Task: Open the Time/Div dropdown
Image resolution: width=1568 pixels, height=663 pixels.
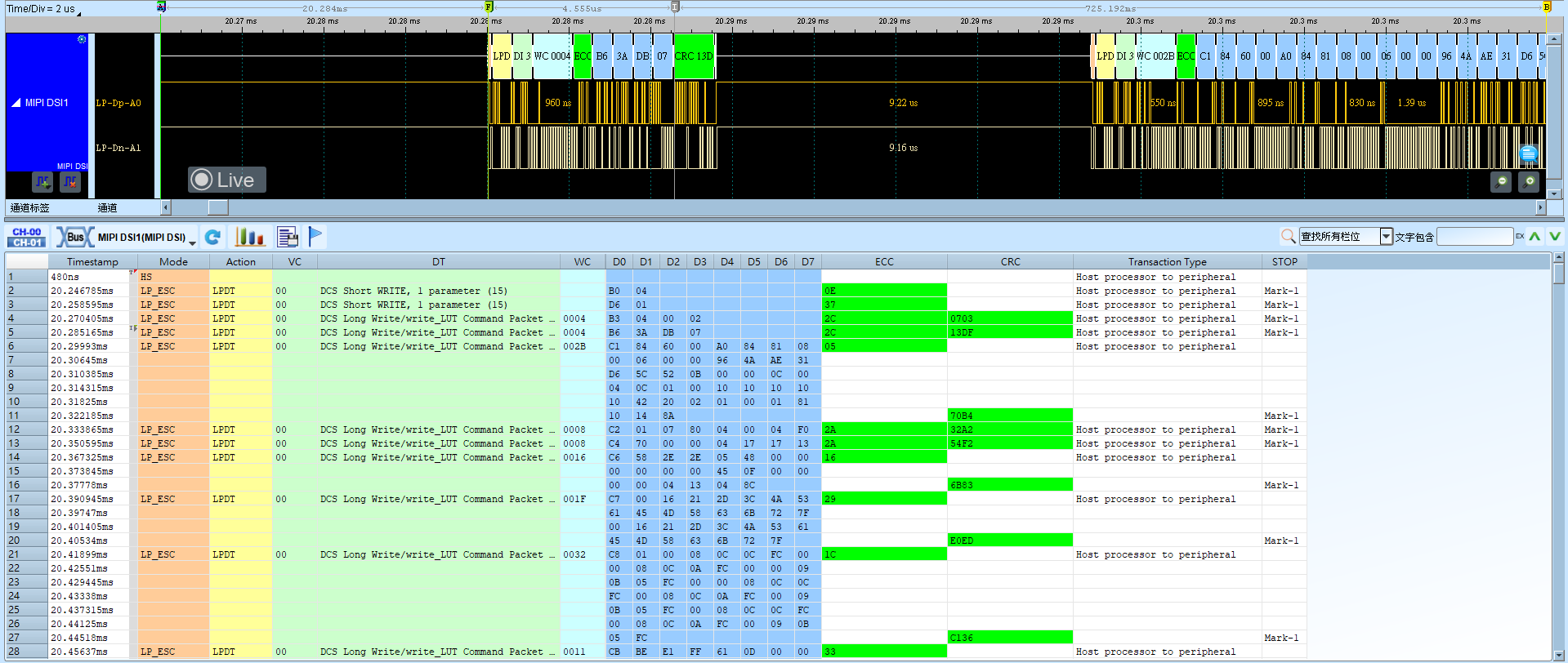Action: [78, 13]
